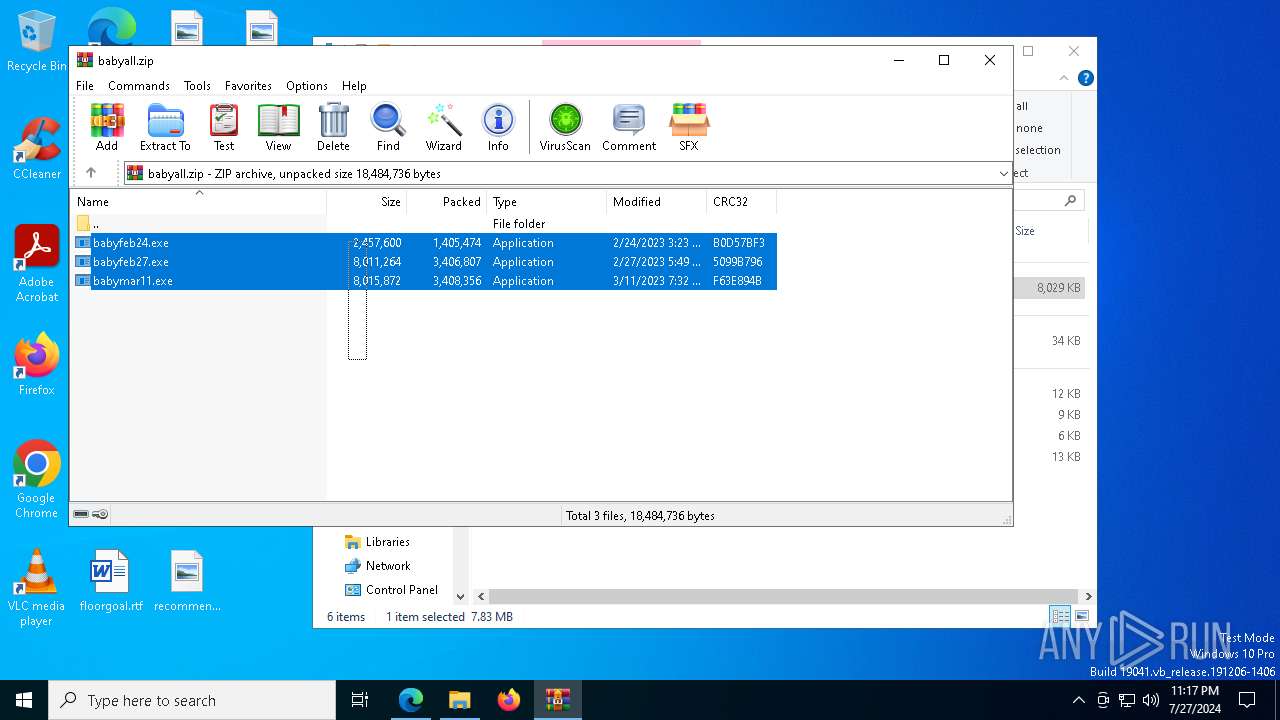1280x720 pixels.
Task: Open the Commands menu
Action: point(139,86)
